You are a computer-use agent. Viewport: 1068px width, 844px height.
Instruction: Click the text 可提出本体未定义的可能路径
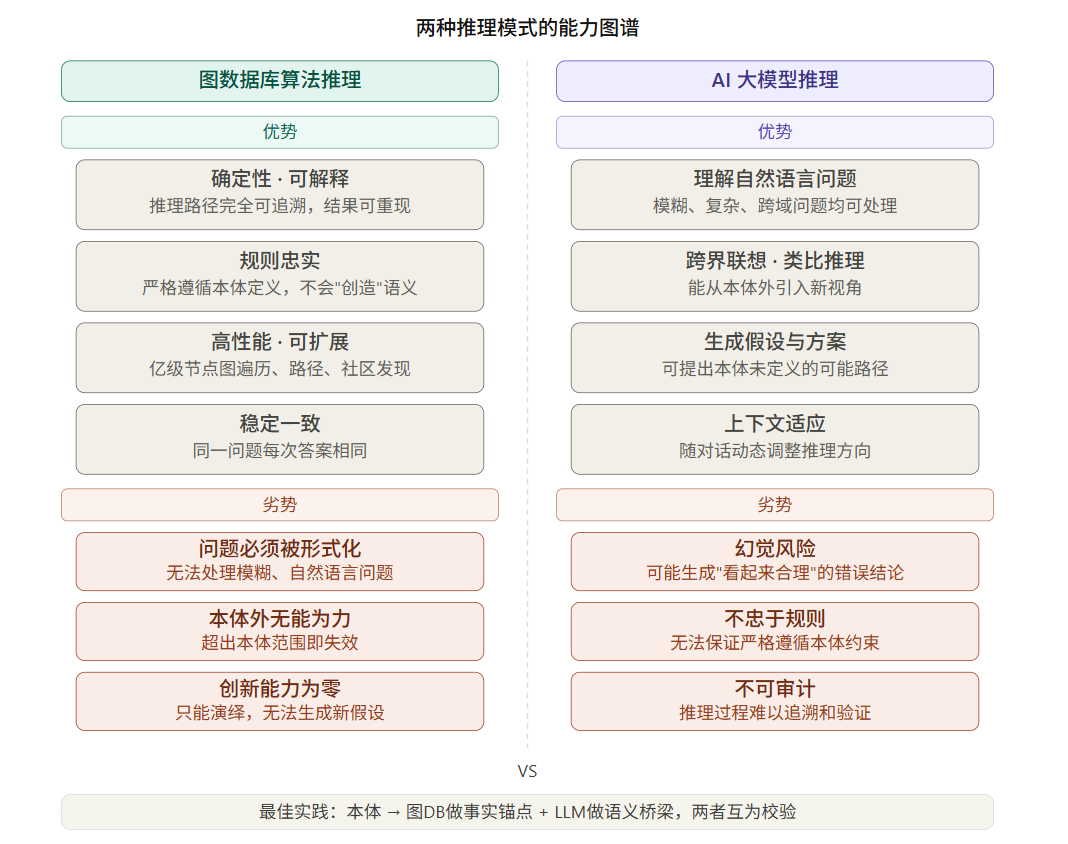tap(774, 369)
